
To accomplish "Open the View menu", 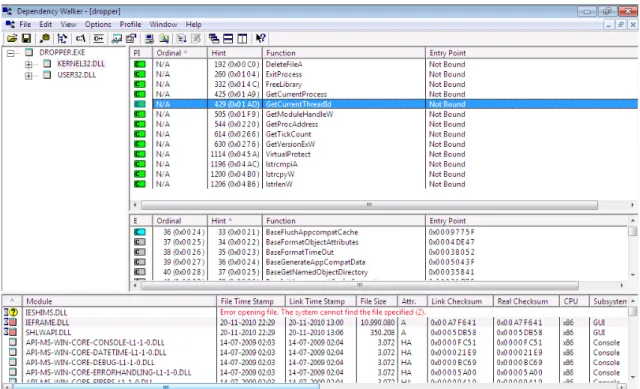I will (x=68, y=24).
